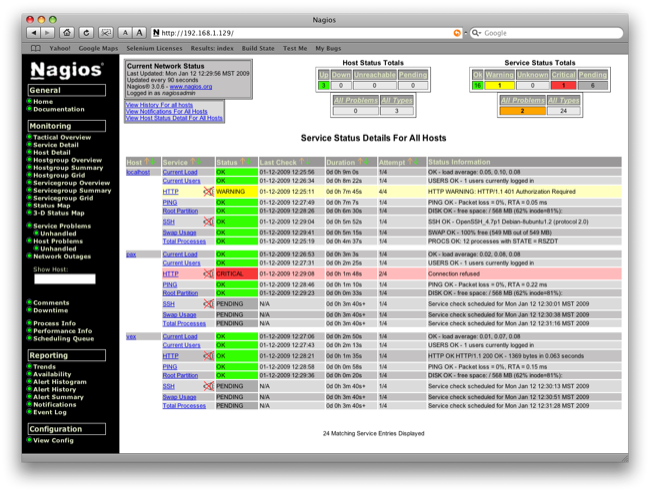This screenshot has width=650, height=492.
Task: Click notifications-disabled icon on pax HTTP row
Action: click(x=209, y=274)
